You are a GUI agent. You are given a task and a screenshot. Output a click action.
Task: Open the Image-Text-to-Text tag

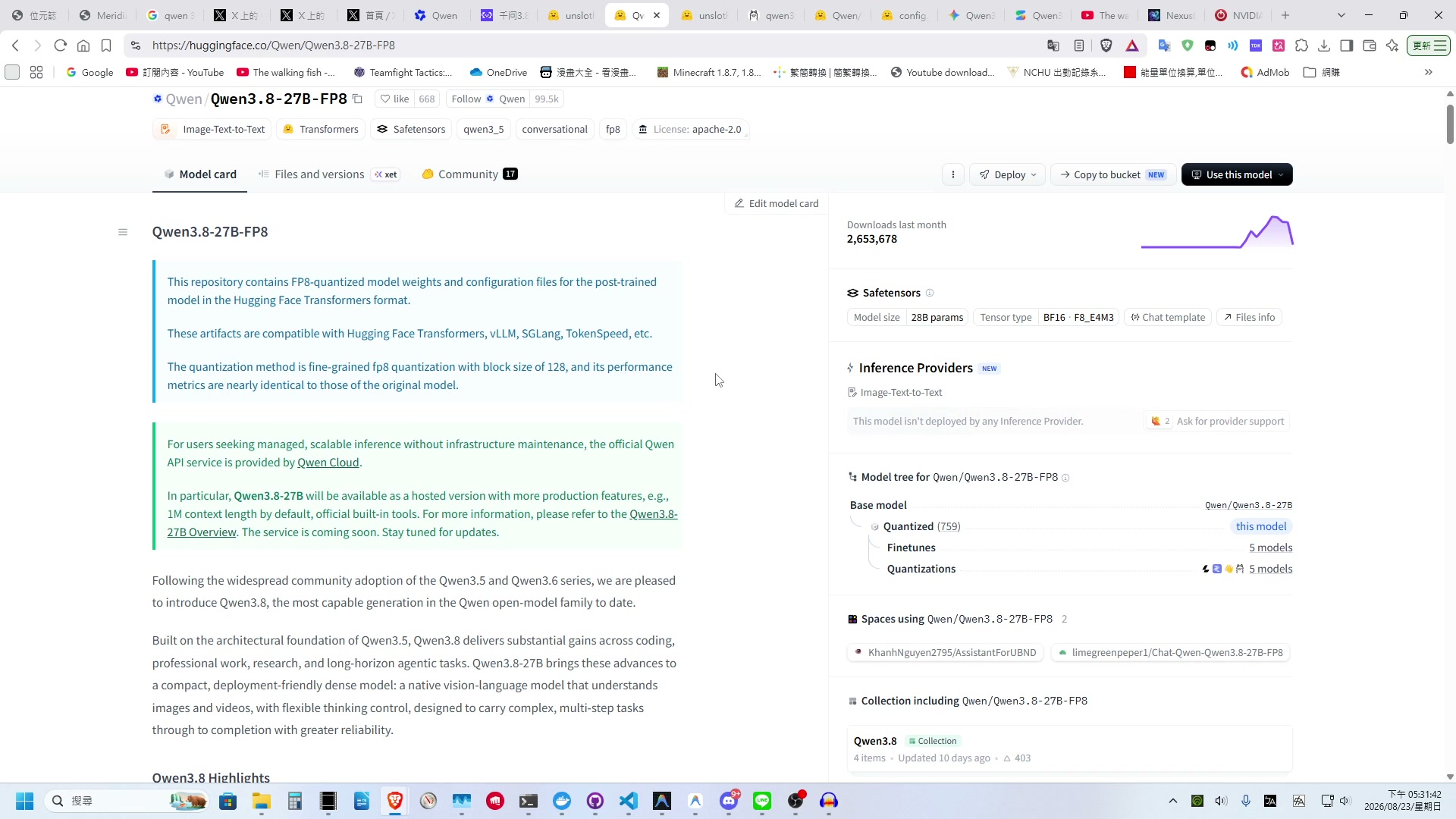click(213, 130)
